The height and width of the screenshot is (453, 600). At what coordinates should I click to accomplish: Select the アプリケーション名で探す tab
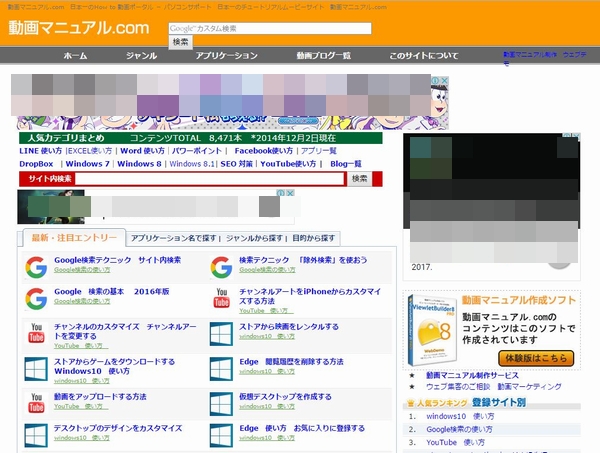(x=173, y=238)
